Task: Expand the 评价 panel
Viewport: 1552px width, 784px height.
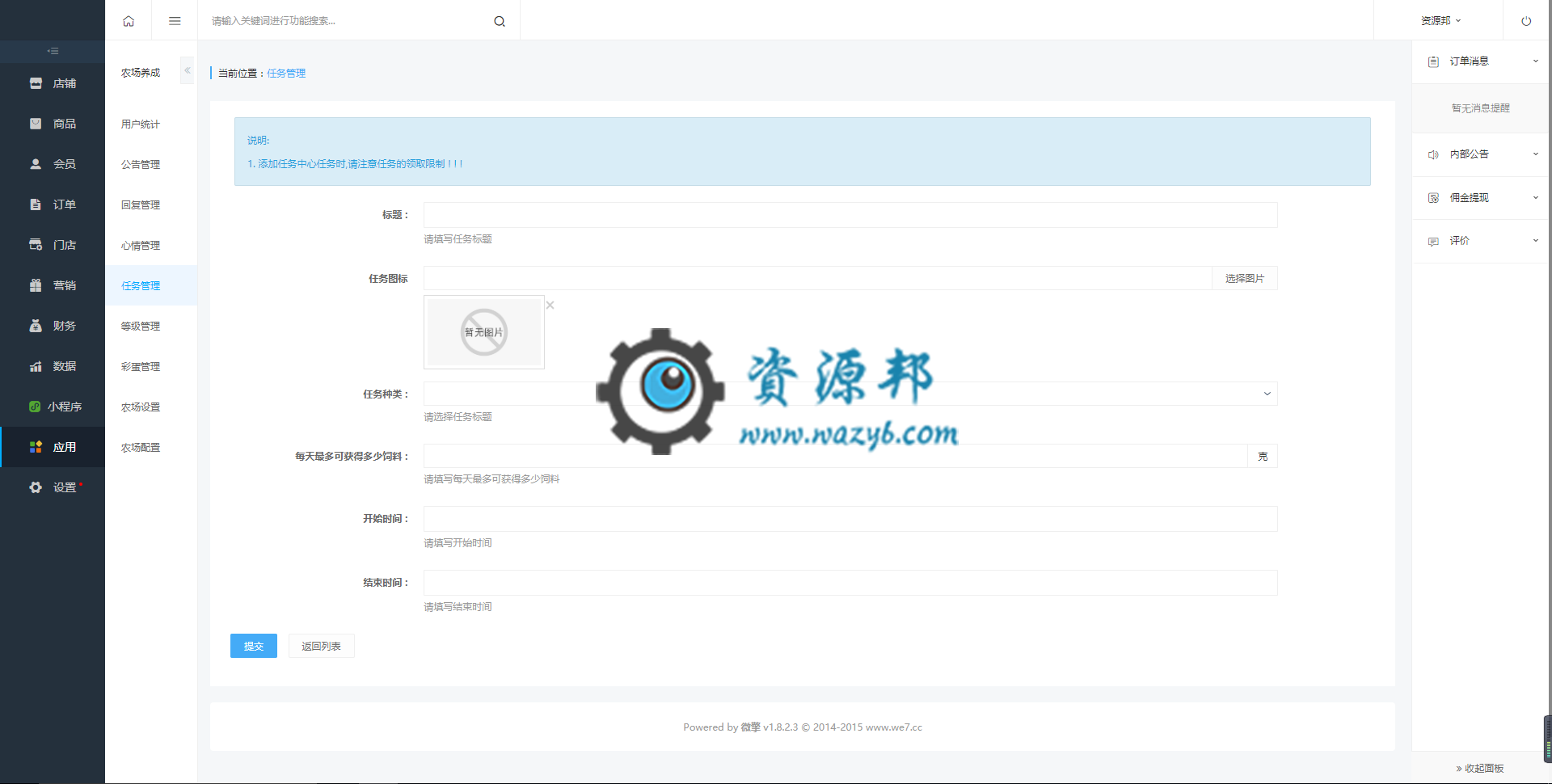Action: tap(1481, 241)
